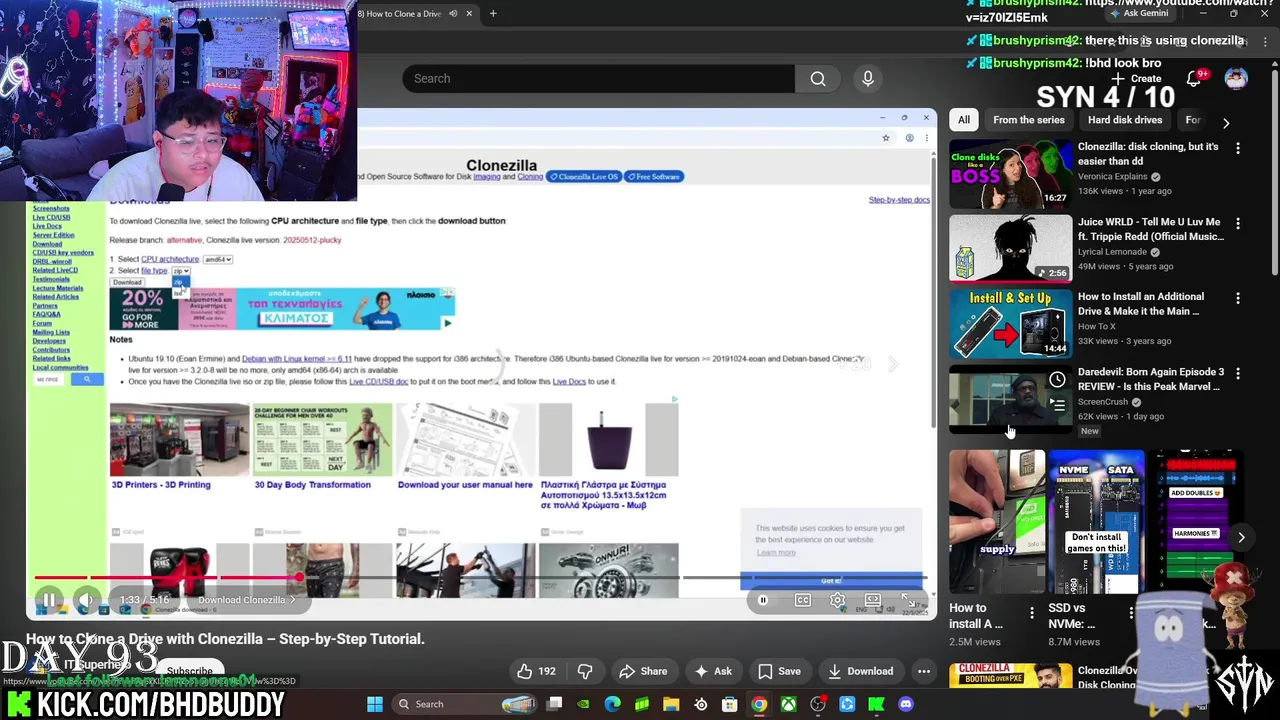Open the NVIDIA app from the taskbar
The height and width of the screenshot is (720, 1280).
pos(583,704)
